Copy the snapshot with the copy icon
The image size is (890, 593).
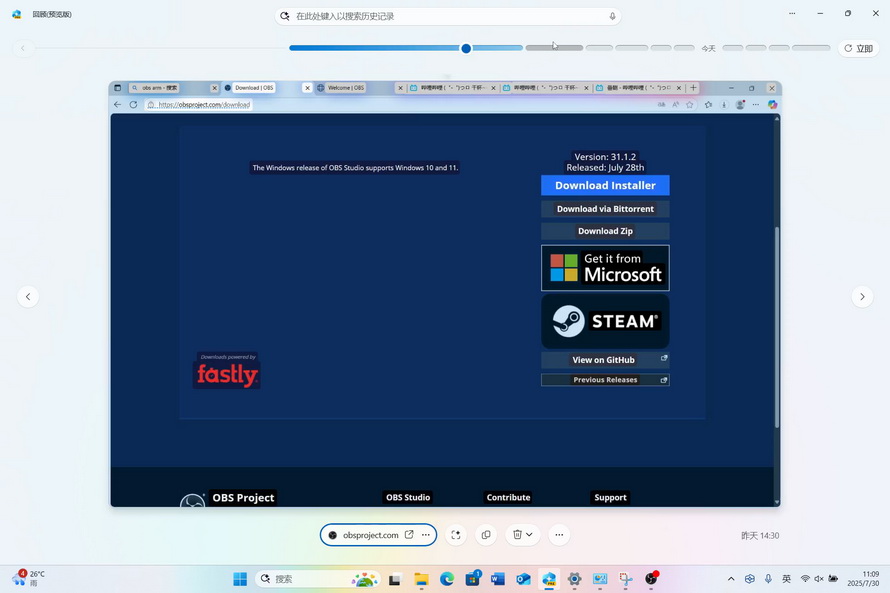point(486,535)
